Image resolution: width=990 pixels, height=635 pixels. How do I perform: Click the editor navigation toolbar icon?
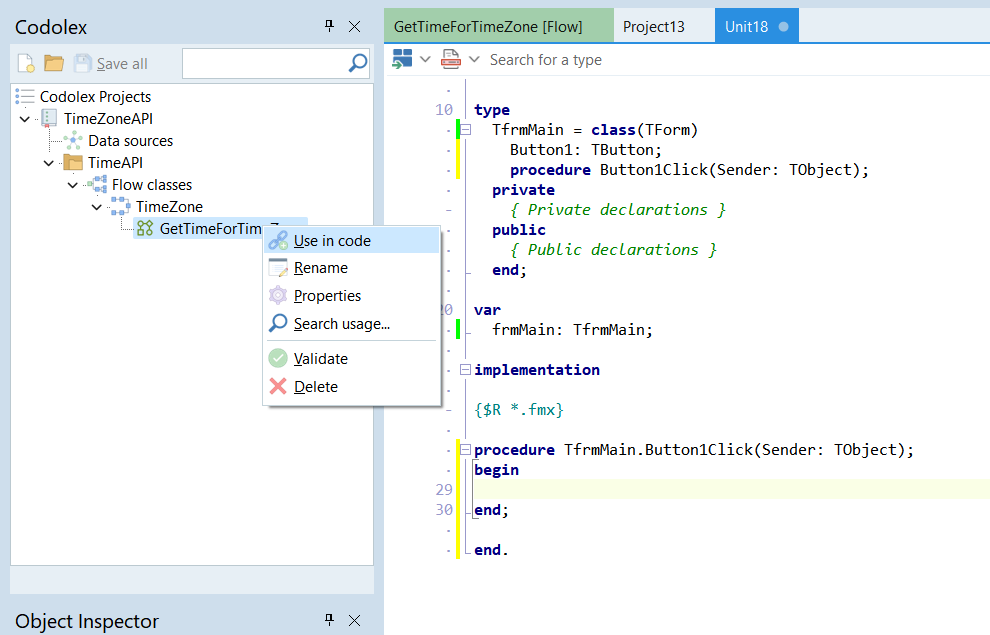tap(402, 59)
